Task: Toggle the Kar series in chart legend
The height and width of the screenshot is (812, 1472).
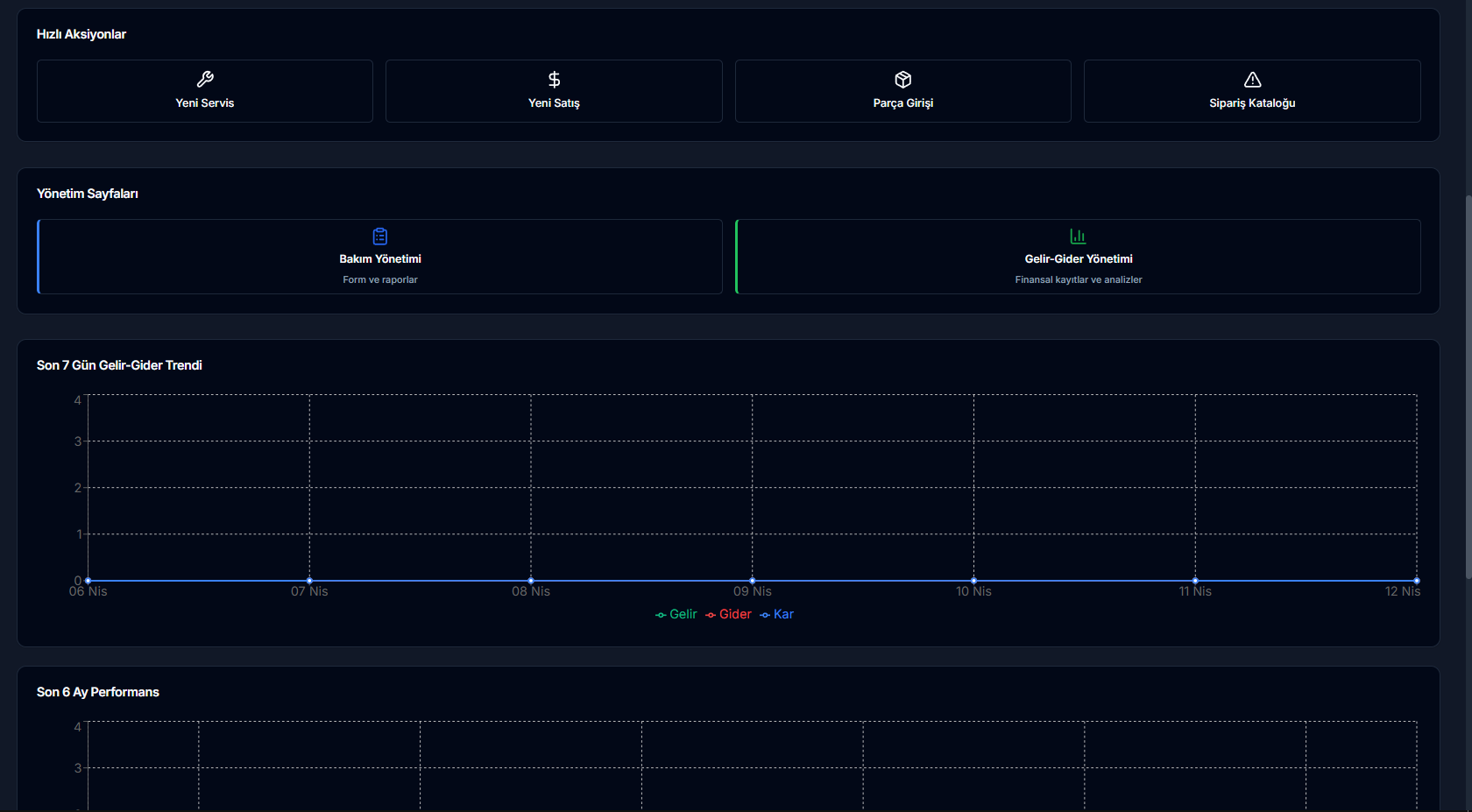Action: pos(777,614)
